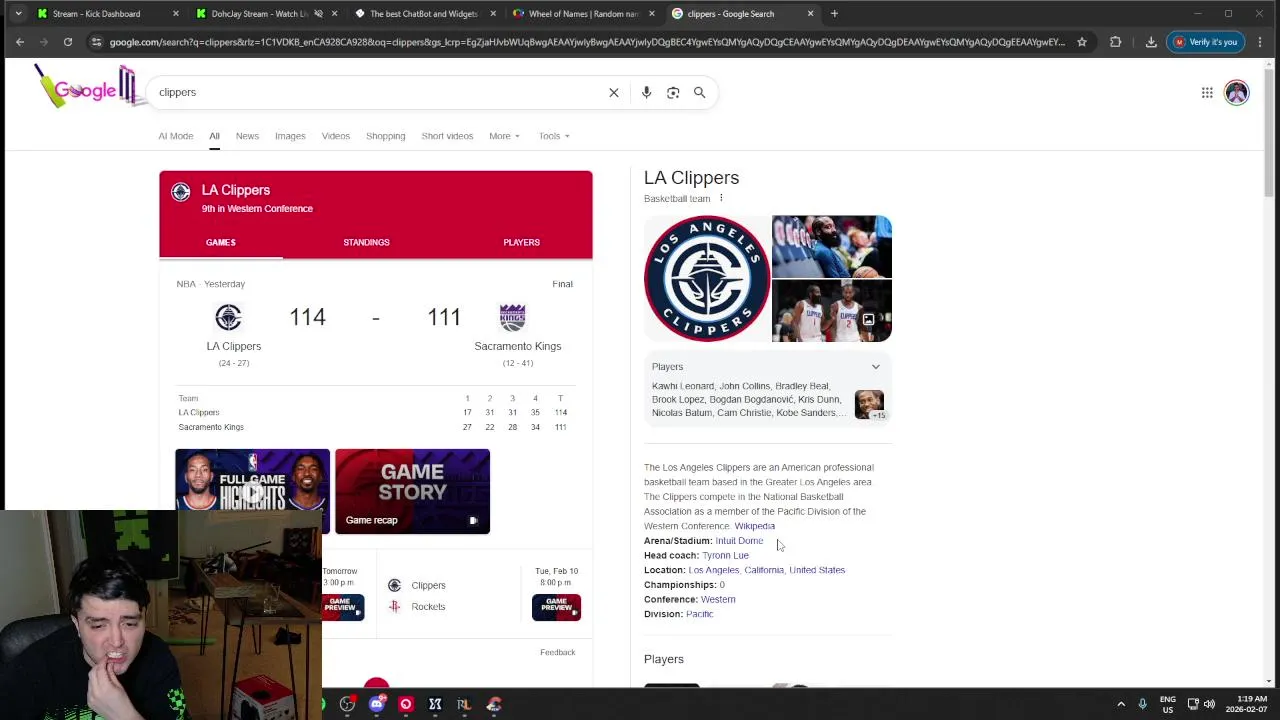Open the Google apps grid
Screen dimensions: 1280x720
pos(1207,93)
